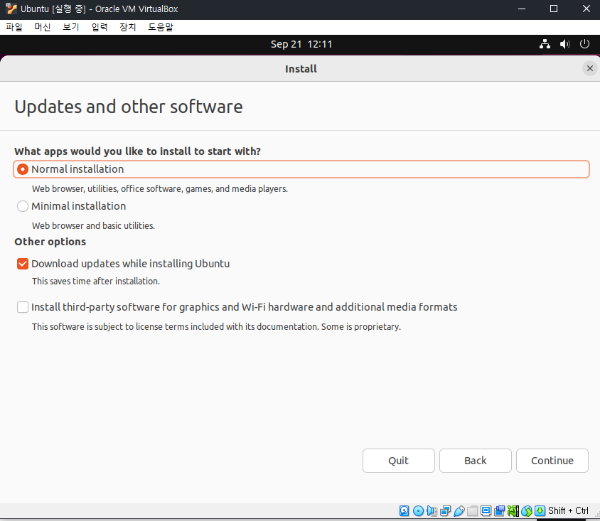
Task: Click the Back button
Action: click(475, 461)
